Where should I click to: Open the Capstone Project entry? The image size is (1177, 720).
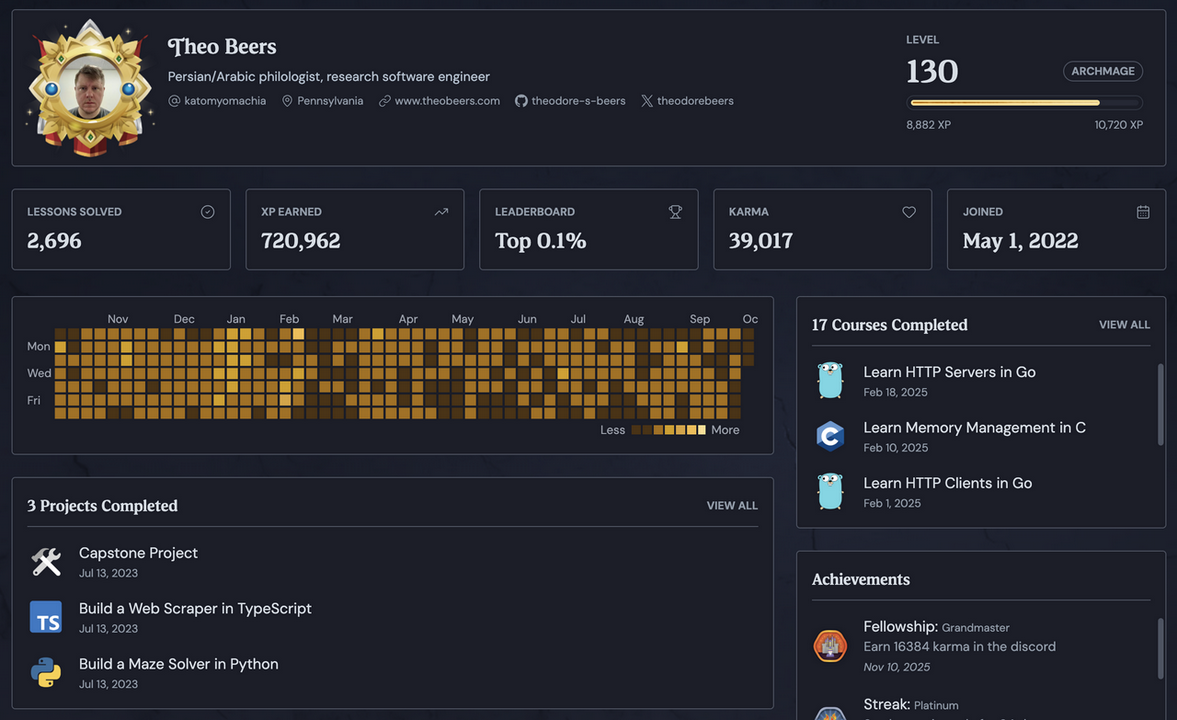tap(138, 553)
